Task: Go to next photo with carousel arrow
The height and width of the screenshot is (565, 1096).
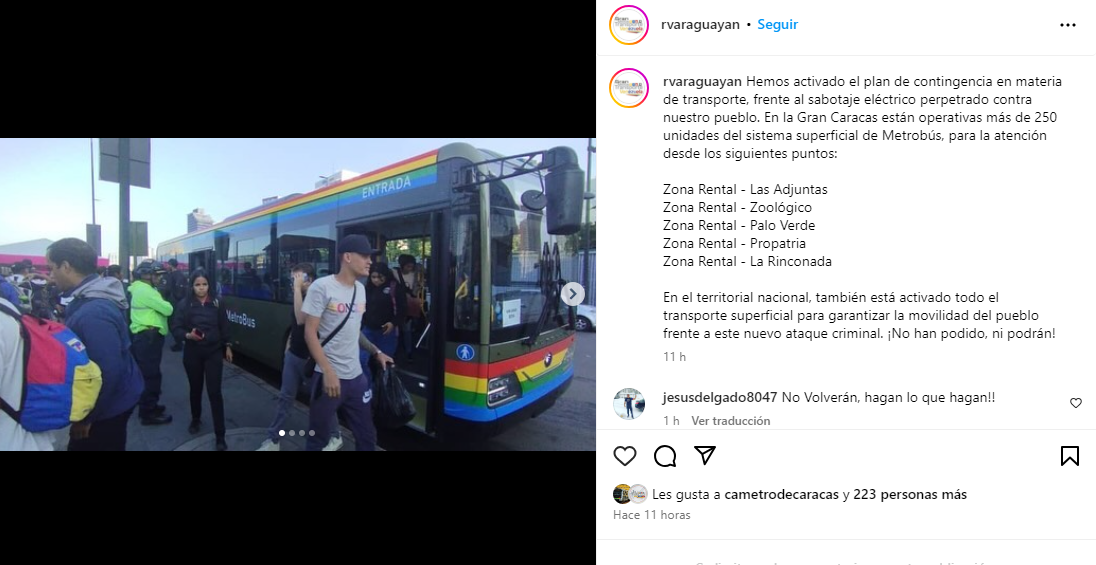Action: point(572,294)
